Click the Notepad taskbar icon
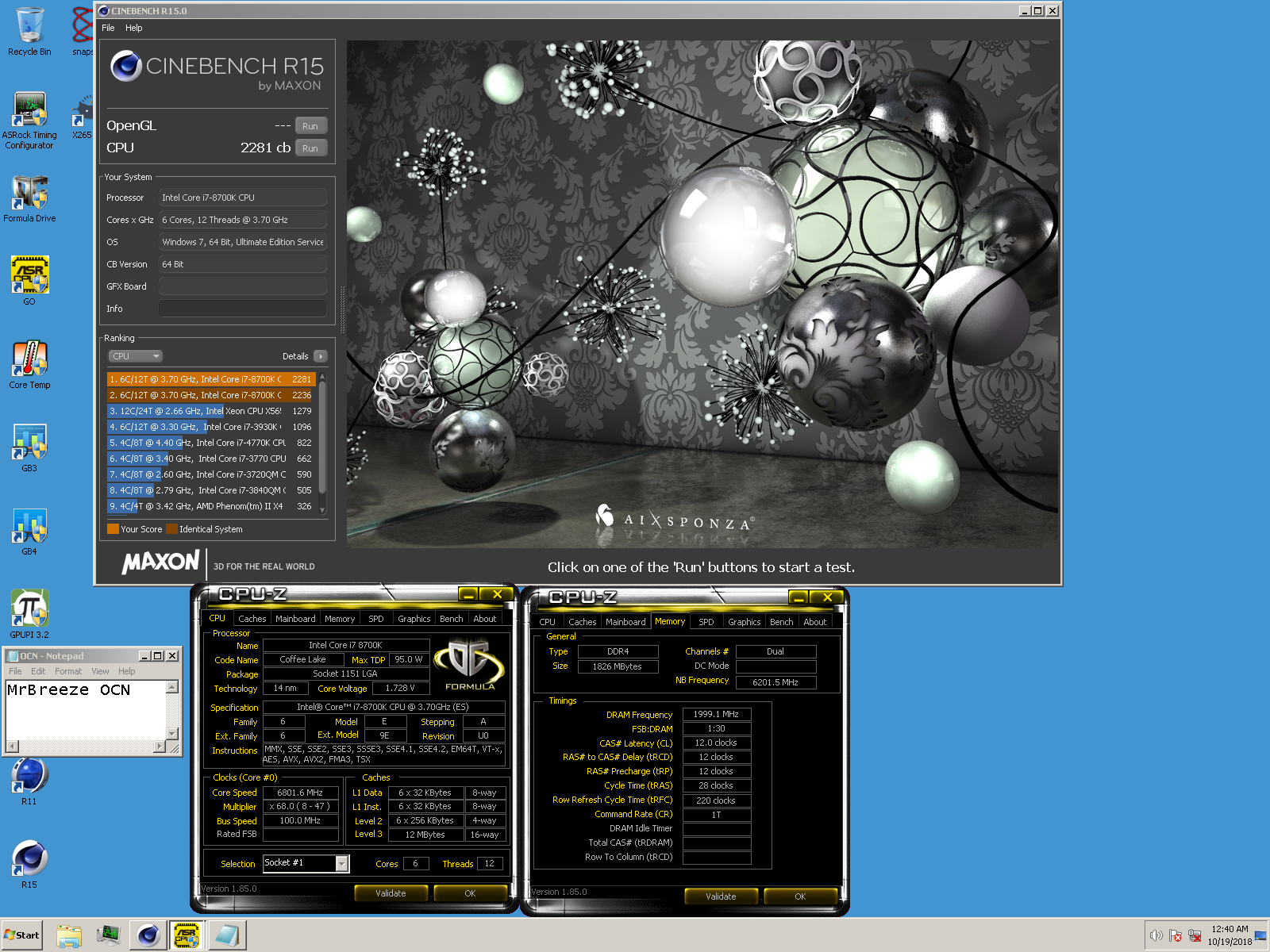 tap(227, 935)
